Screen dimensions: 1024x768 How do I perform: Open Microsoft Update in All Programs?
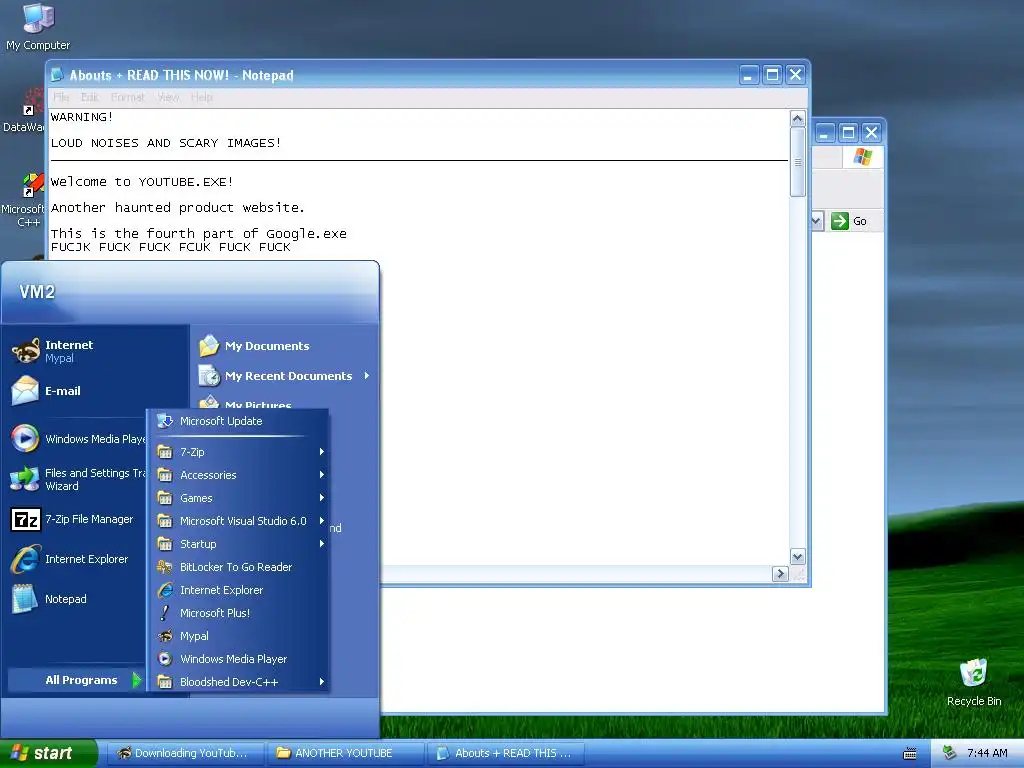point(238,421)
